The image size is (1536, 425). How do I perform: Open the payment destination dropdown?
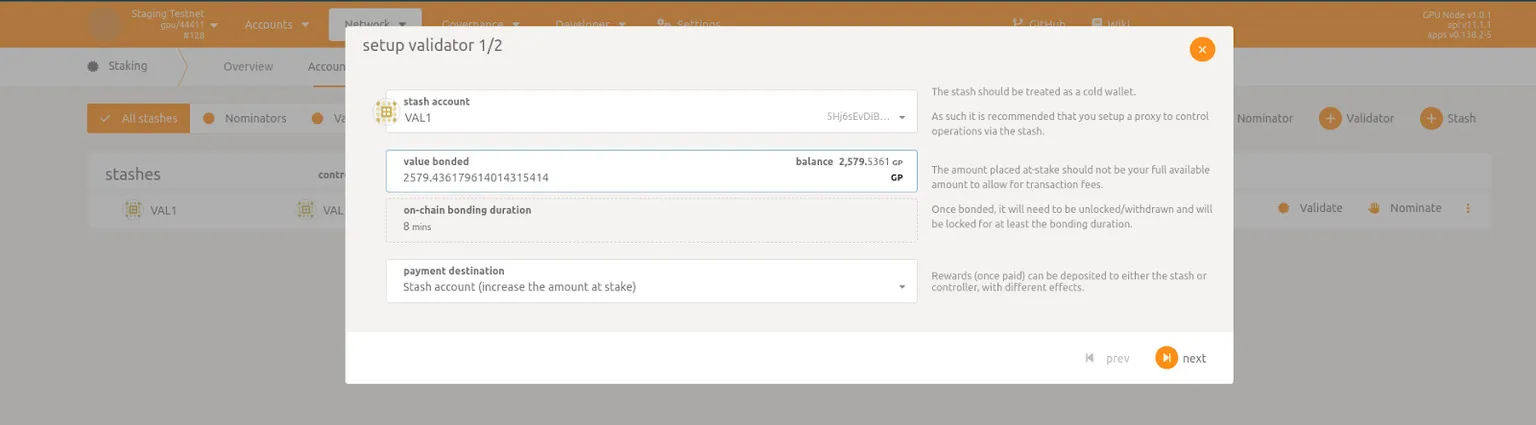pyautogui.click(x=651, y=281)
